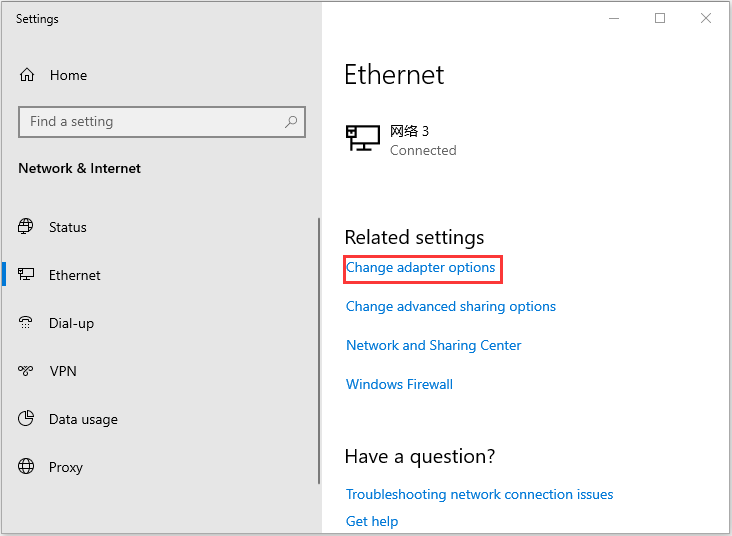Click the Data usage icon

tap(27, 419)
